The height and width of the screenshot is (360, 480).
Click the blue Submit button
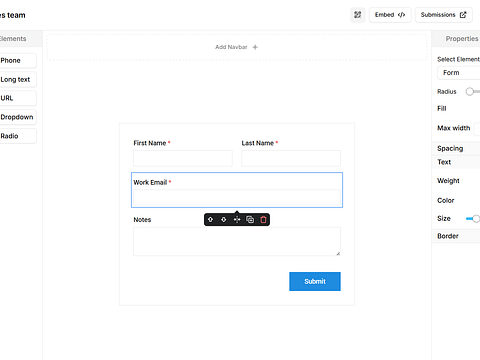[315, 281]
